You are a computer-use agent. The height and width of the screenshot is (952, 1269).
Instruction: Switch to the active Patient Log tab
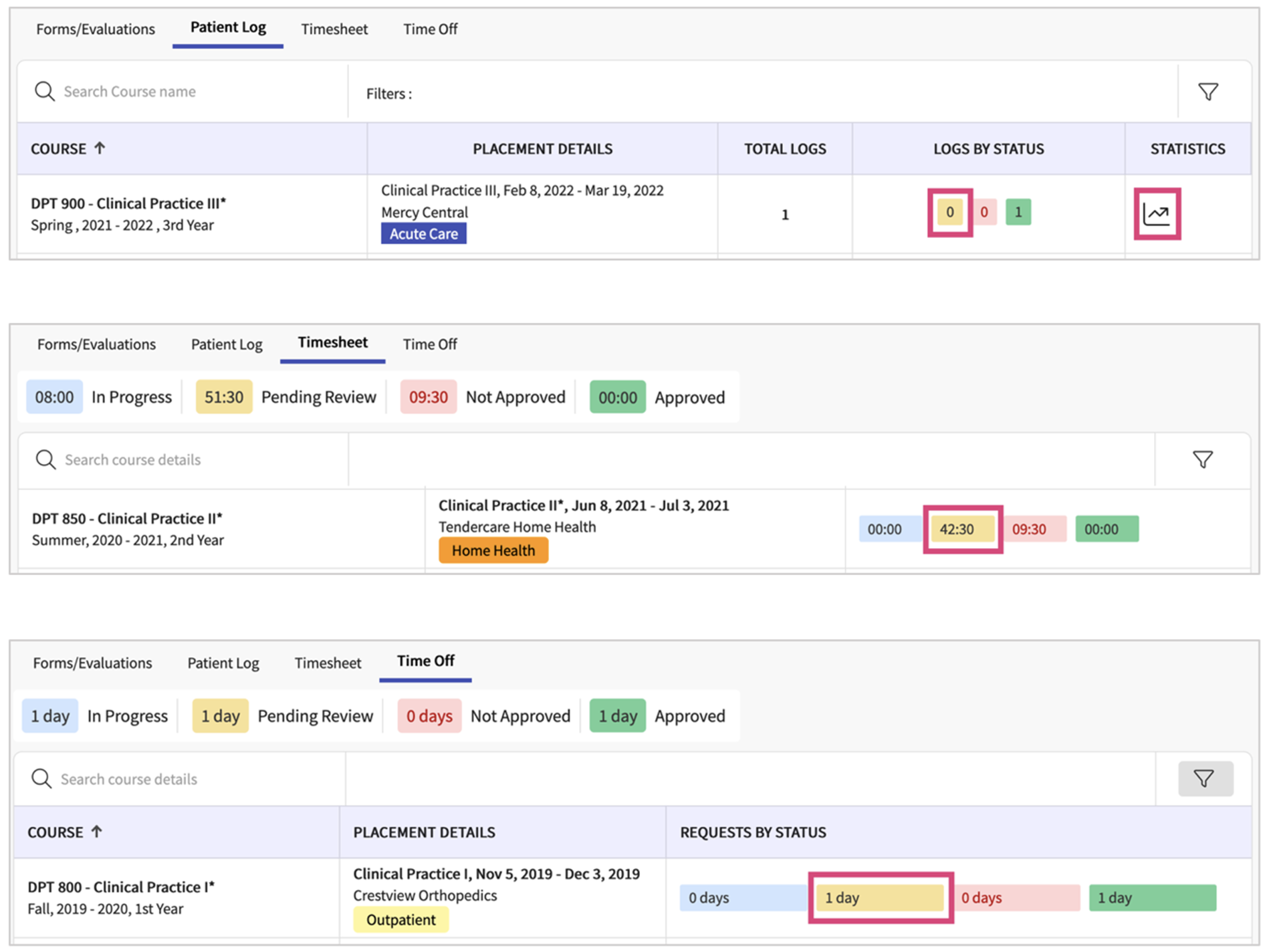(228, 27)
